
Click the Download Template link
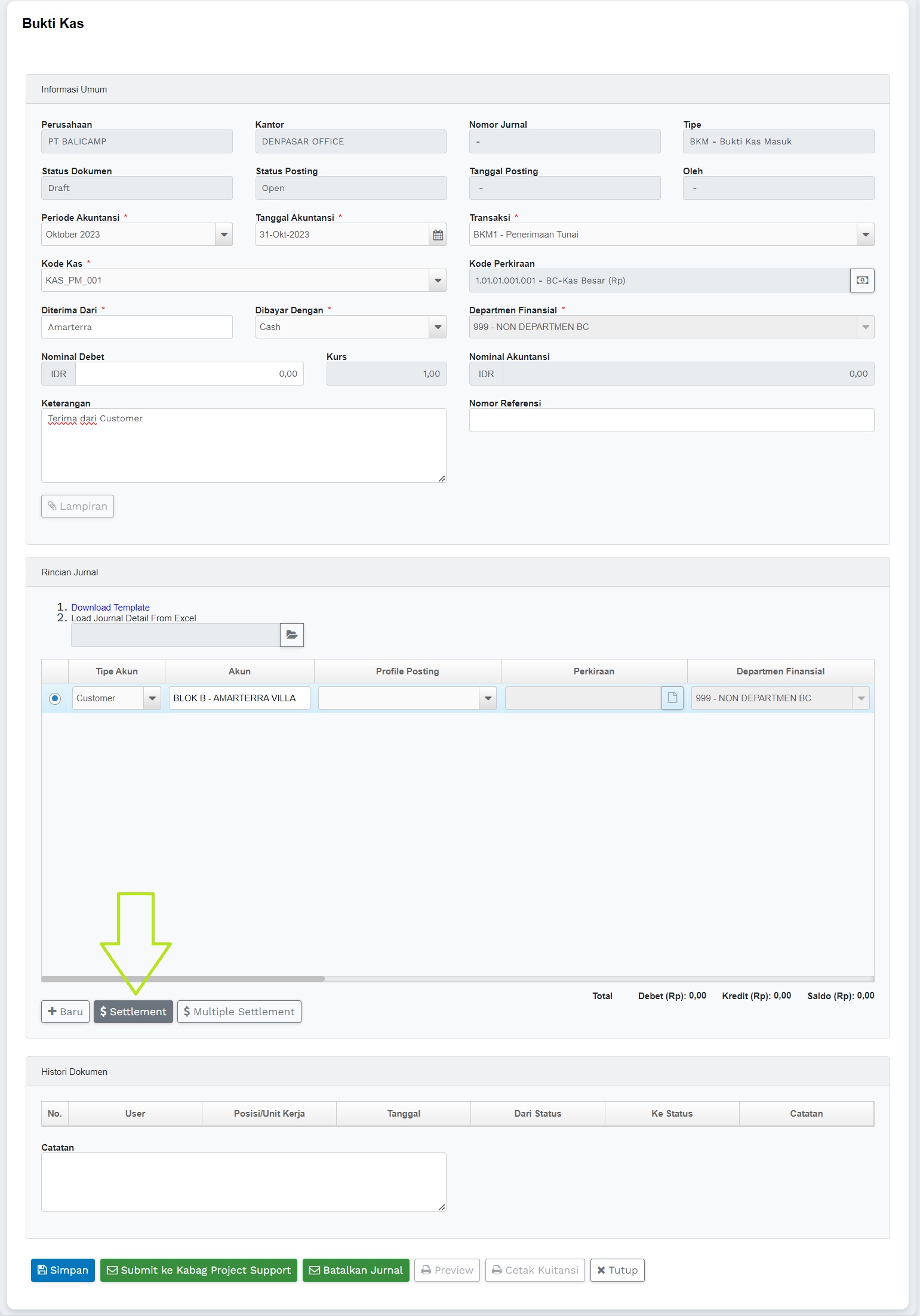coord(110,608)
